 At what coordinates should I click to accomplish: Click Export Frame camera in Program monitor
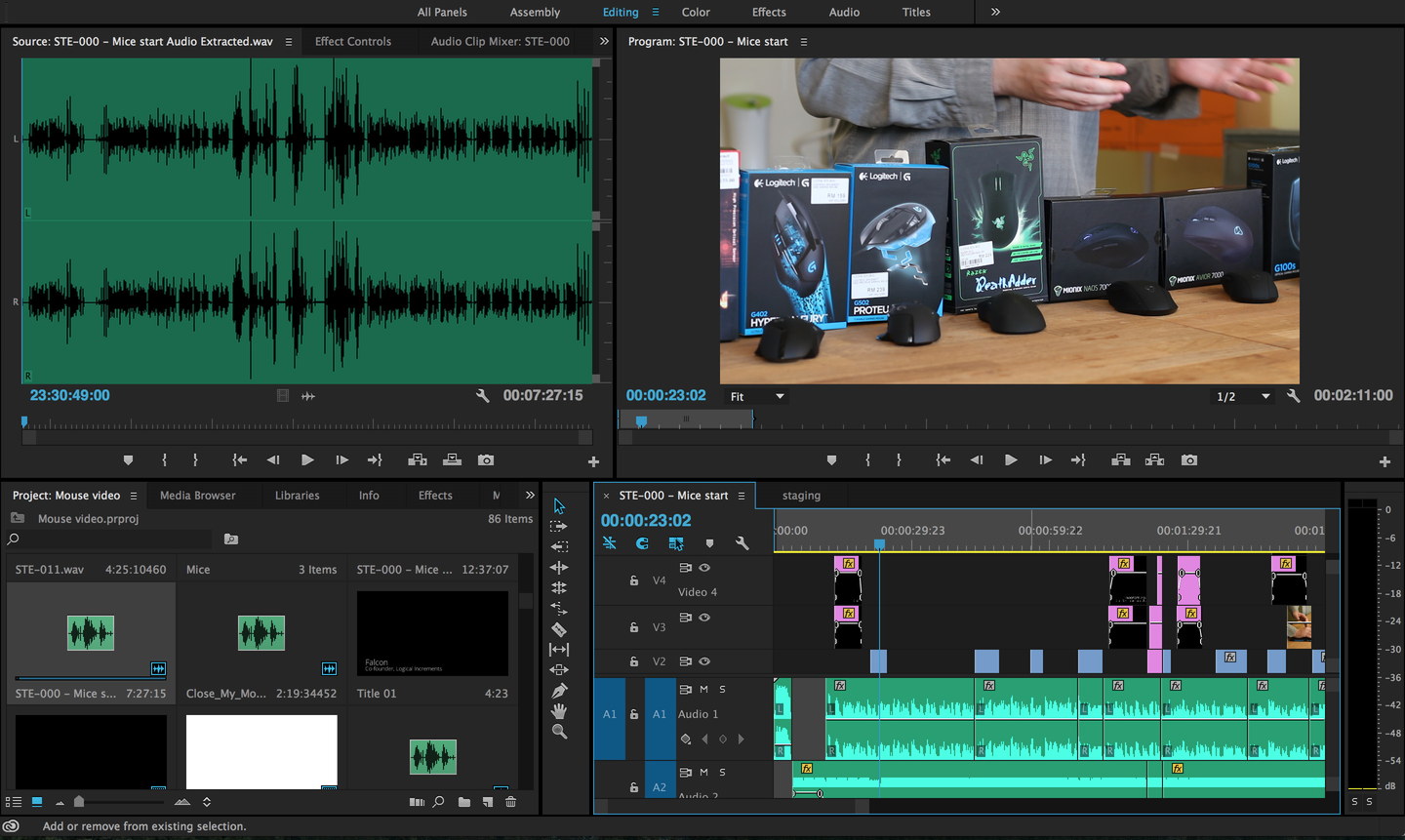[x=1188, y=460]
